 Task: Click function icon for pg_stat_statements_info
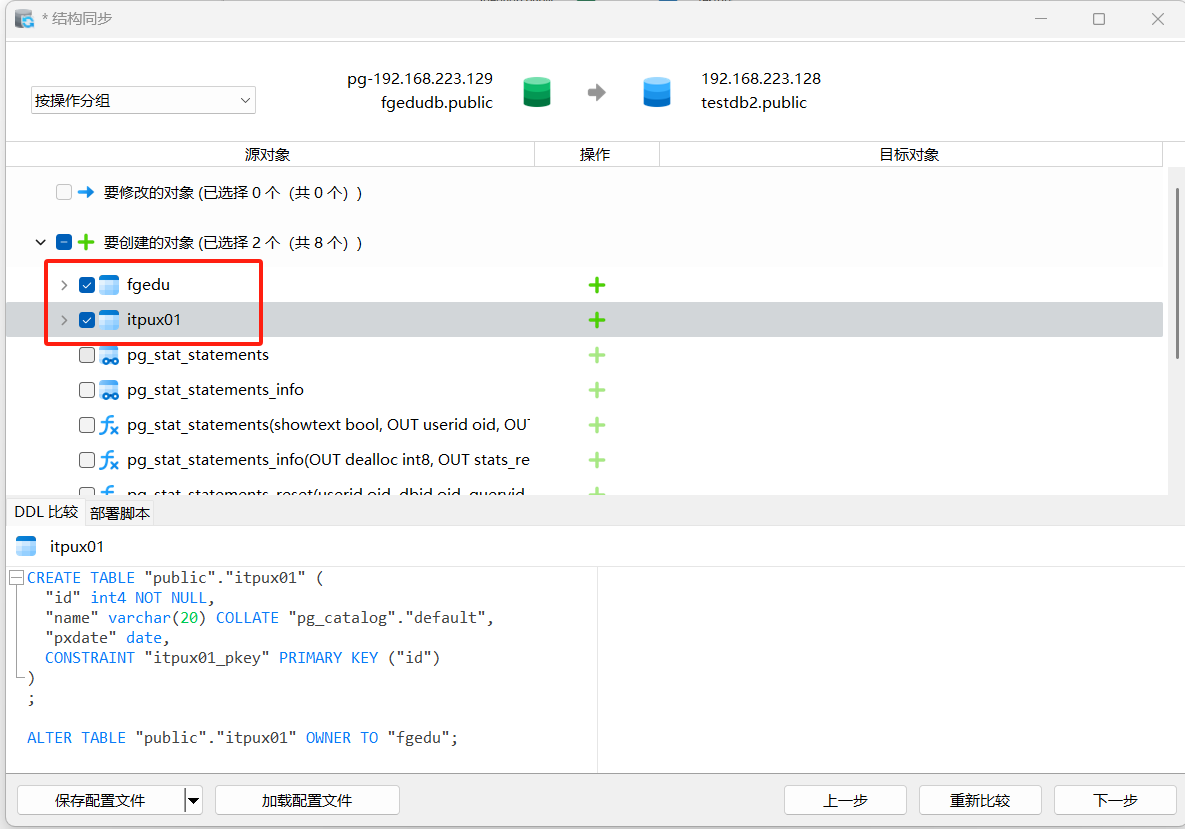(x=109, y=460)
